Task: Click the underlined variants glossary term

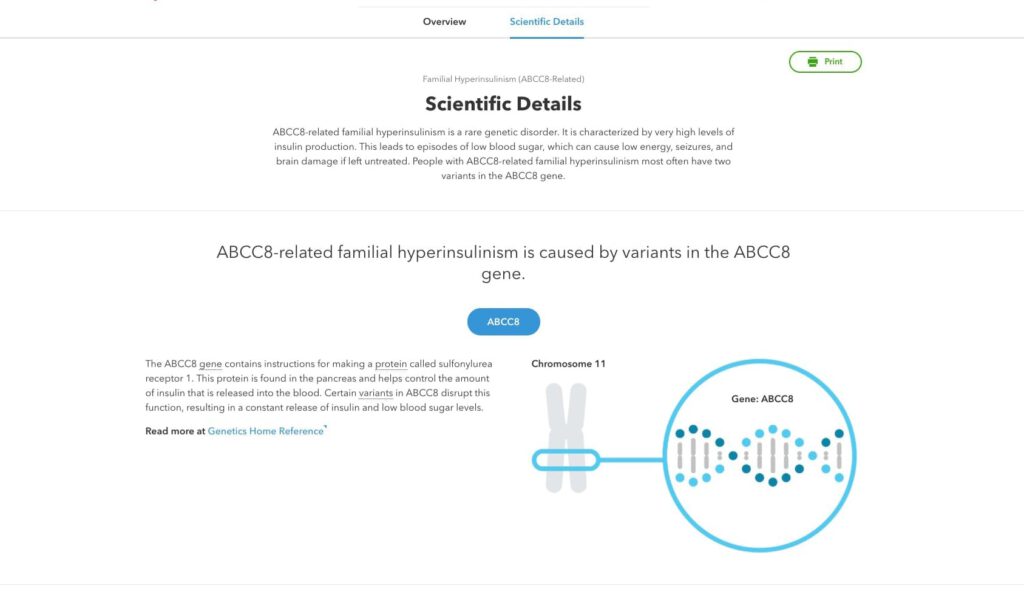Action: coord(376,393)
